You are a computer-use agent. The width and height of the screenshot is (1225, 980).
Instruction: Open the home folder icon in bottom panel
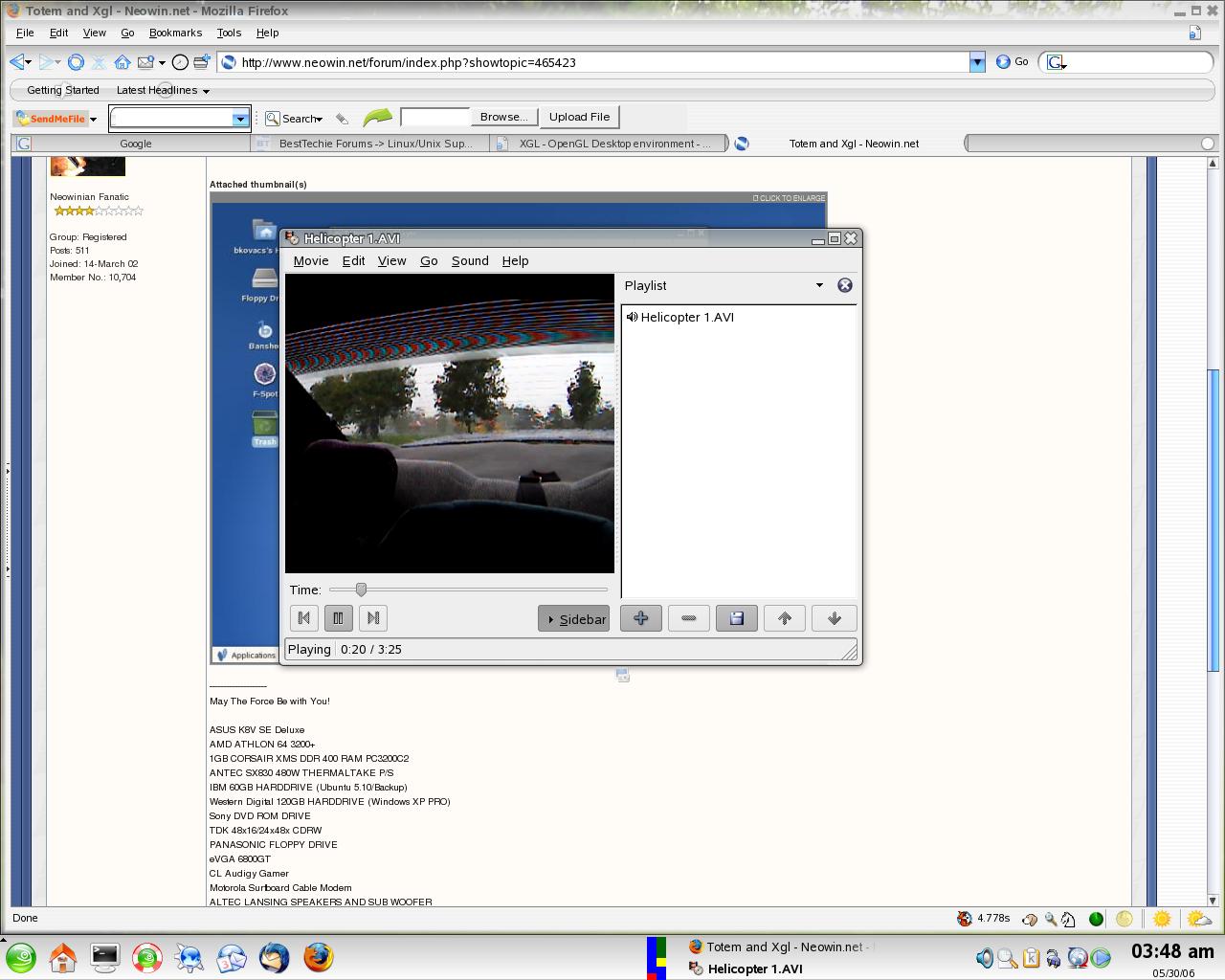(63, 957)
